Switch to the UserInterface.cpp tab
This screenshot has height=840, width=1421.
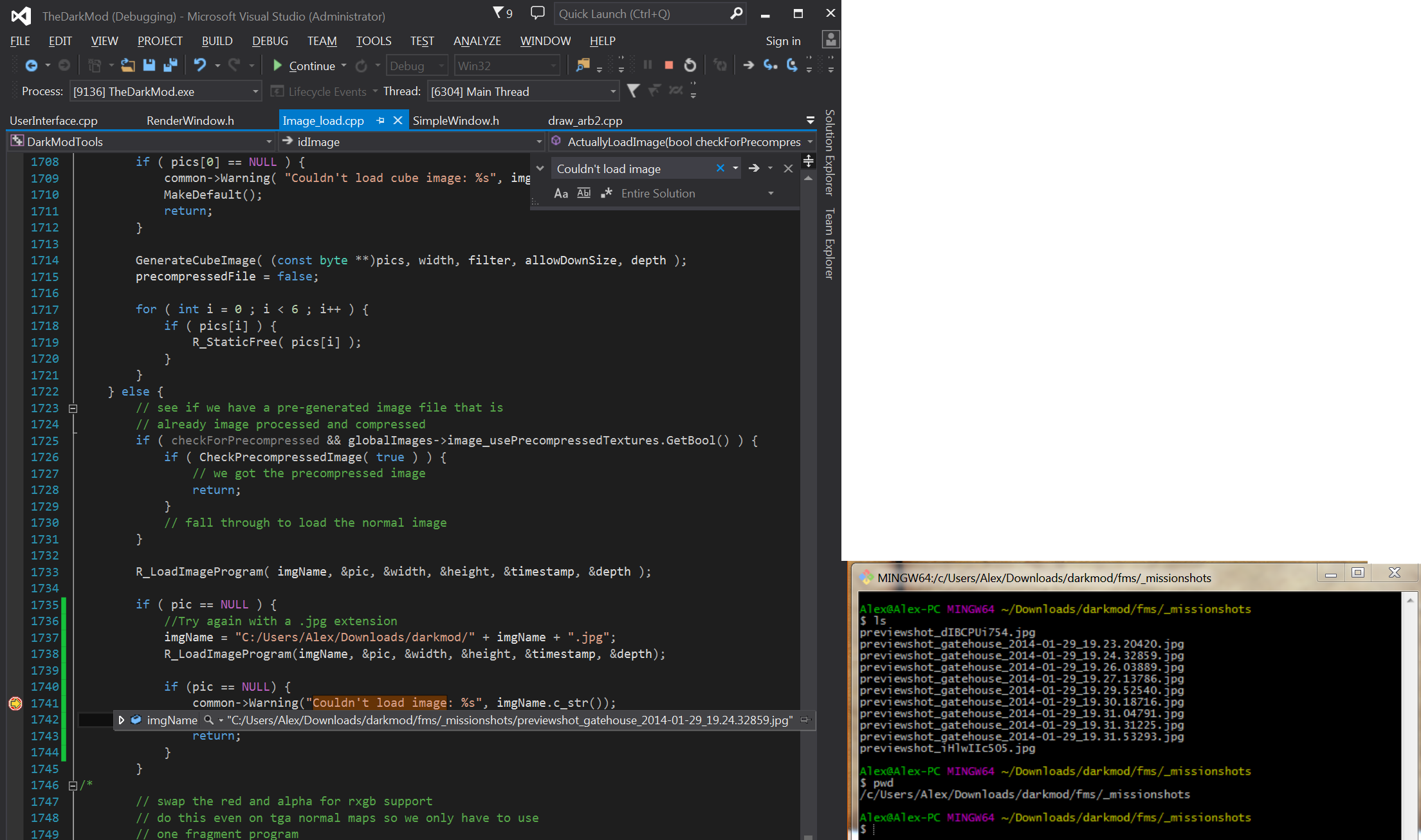[x=53, y=120]
